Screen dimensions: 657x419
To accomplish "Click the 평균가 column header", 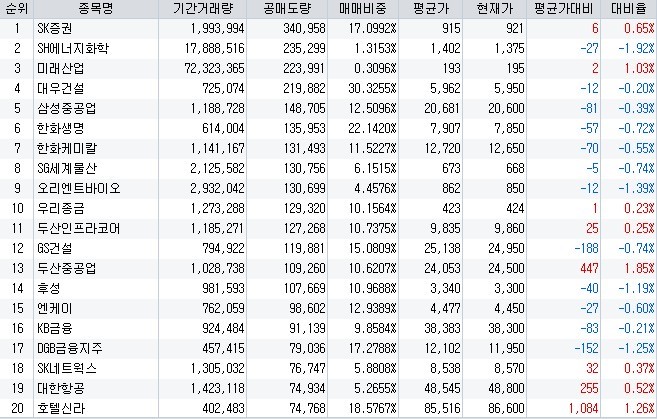I will pyautogui.click(x=431, y=8).
